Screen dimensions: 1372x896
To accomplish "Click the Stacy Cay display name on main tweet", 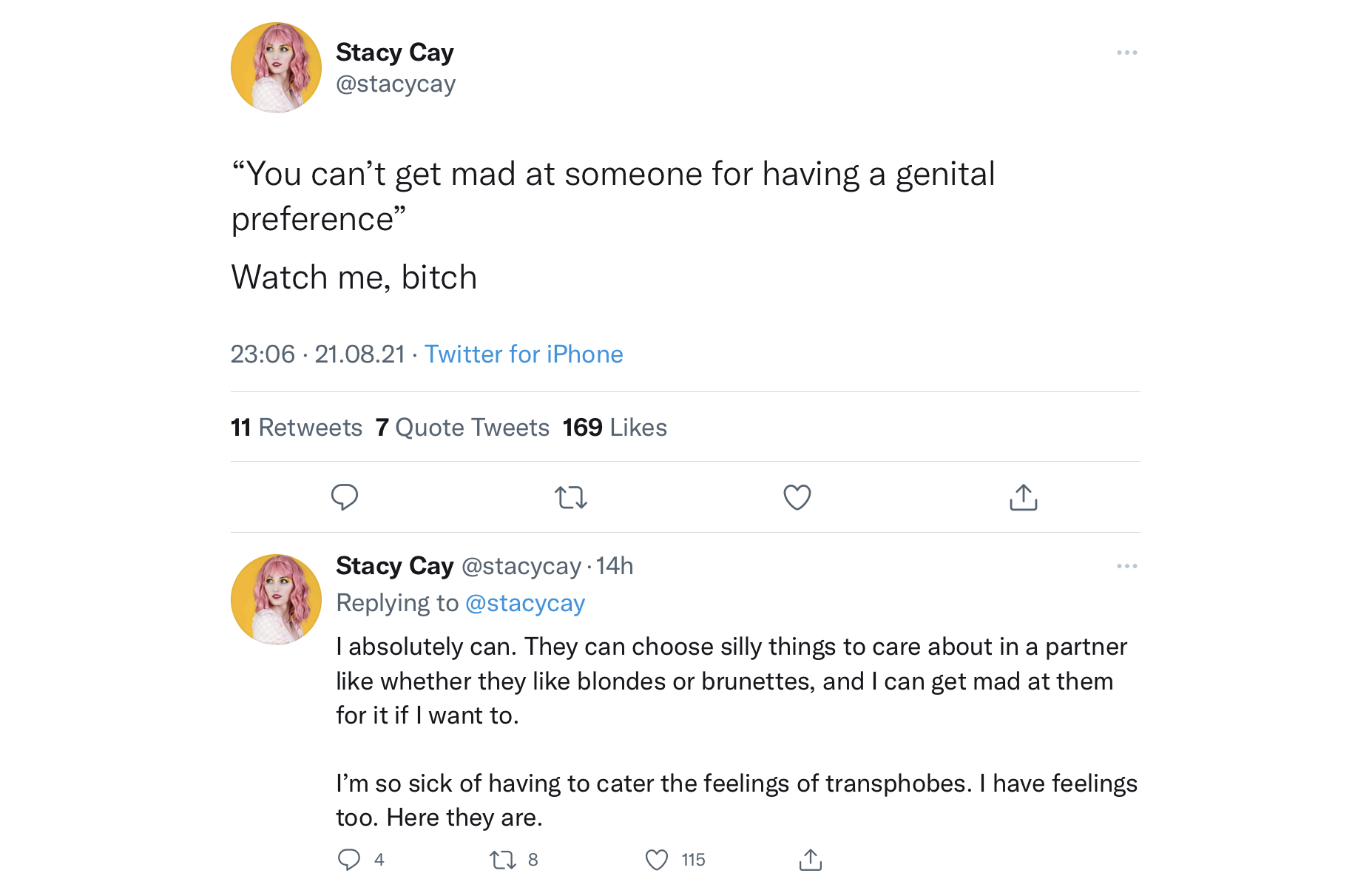I will coord(395,53).
